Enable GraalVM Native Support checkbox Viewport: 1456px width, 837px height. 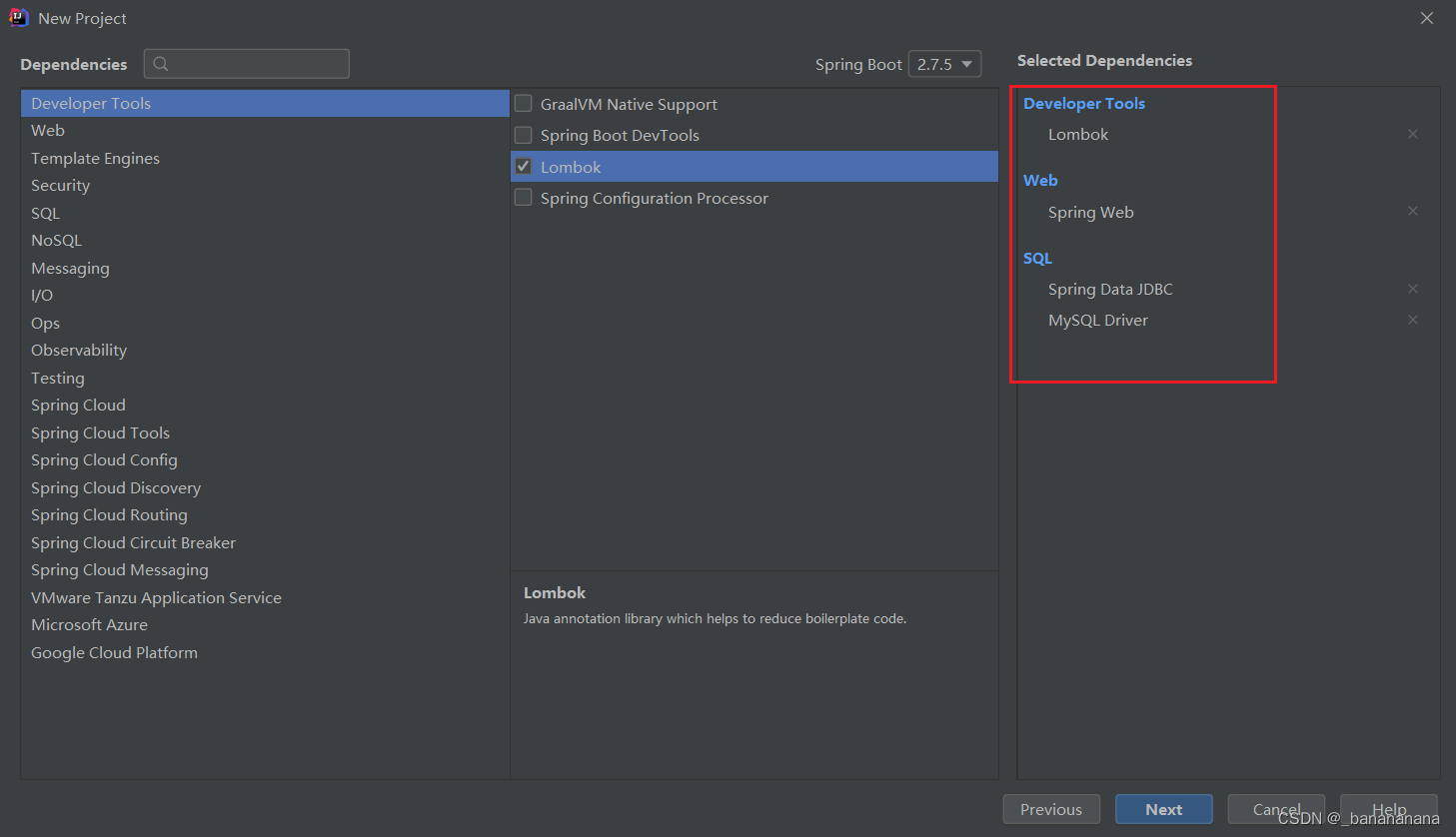[523, 103]
